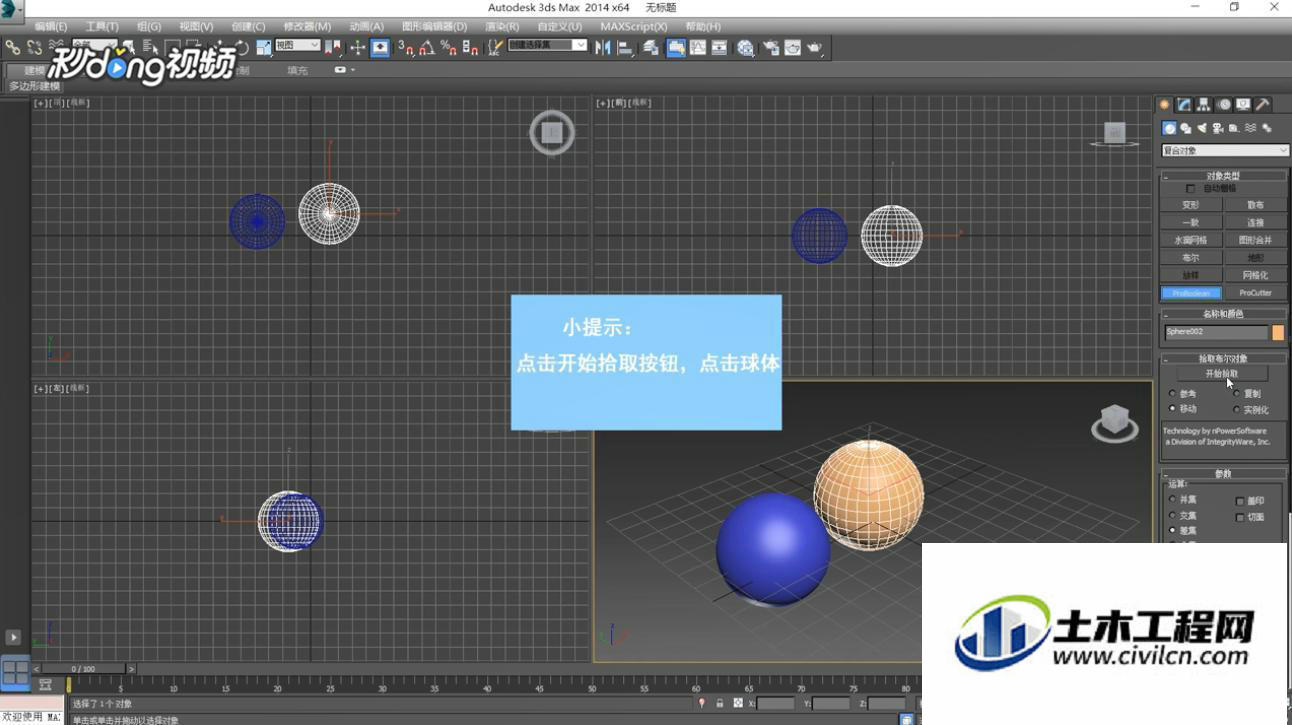
Task: Open the MAXScript(X) menu
Action: coord(634,26)
